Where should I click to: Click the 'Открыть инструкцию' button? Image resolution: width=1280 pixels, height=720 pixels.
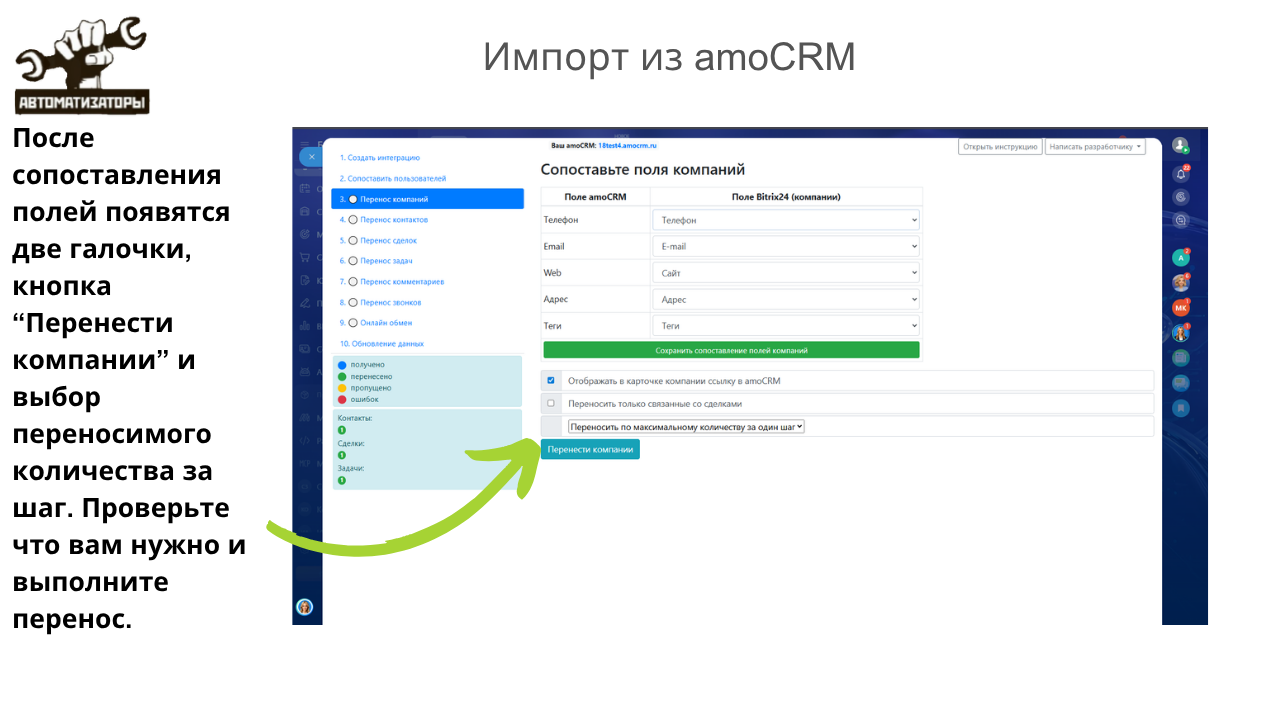(1000, 146)
